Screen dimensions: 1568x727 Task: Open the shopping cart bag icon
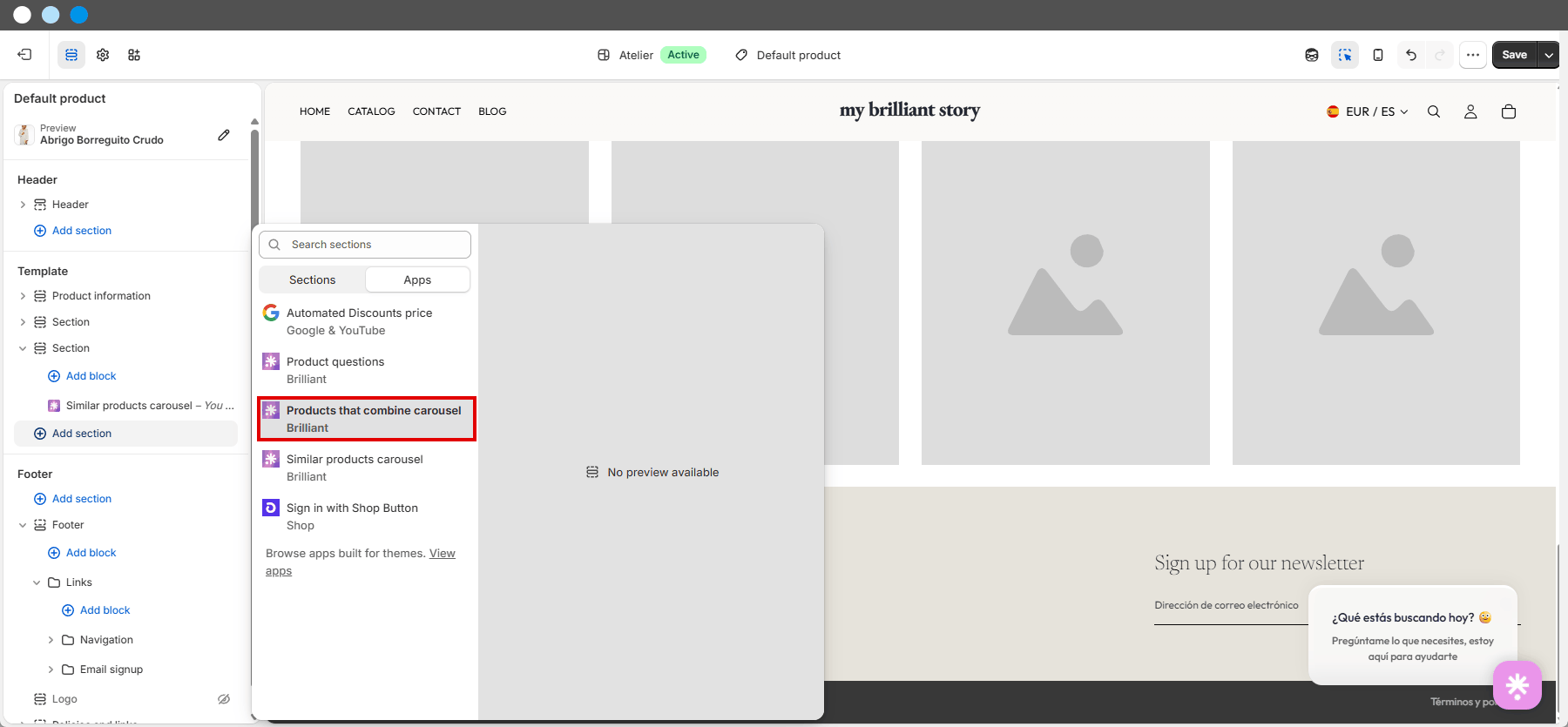pos(1509,111)
